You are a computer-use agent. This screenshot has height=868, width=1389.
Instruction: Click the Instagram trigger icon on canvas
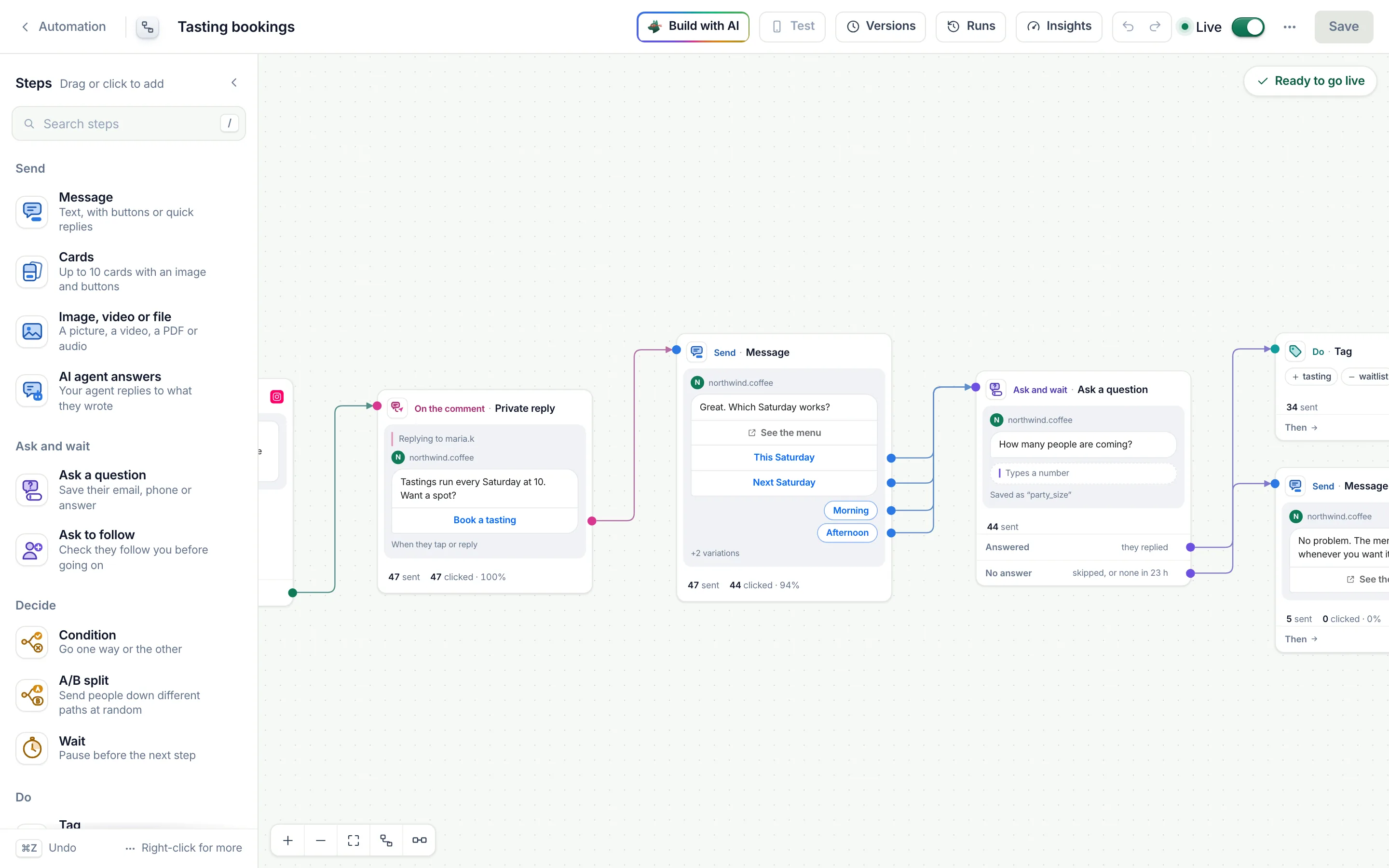click(x=277, y=397)
